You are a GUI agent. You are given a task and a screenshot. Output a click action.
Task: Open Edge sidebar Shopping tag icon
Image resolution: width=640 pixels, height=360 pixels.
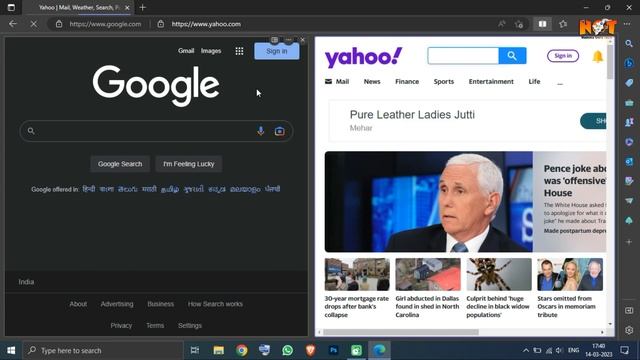pyautogui.click(x=629, y=83)
